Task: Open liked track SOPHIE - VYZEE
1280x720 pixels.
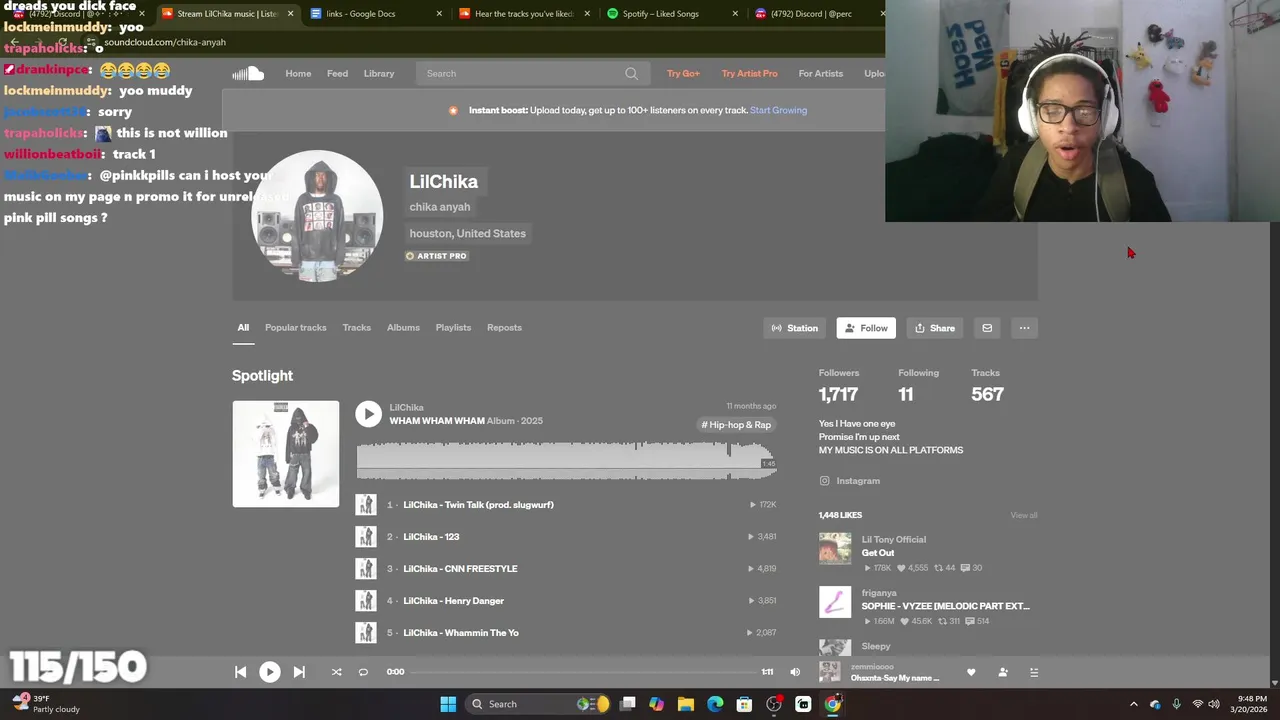Action: pos(945,606)
